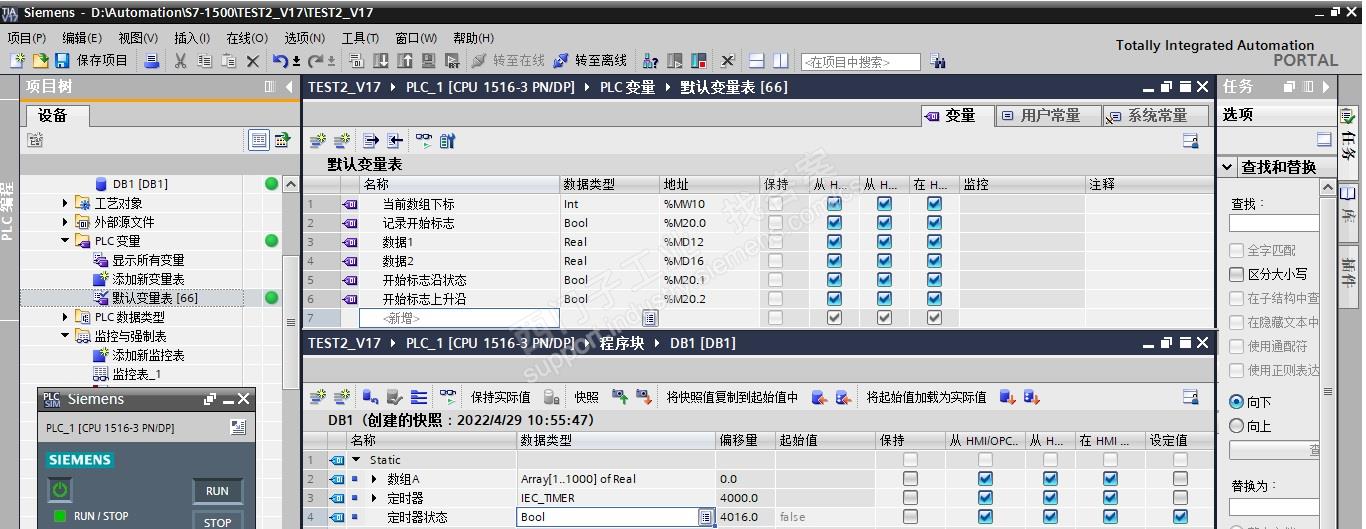1366x529 pixels.
Task: Toggle 保持 checkbox for 数组A in DB1
Action: 910,479
